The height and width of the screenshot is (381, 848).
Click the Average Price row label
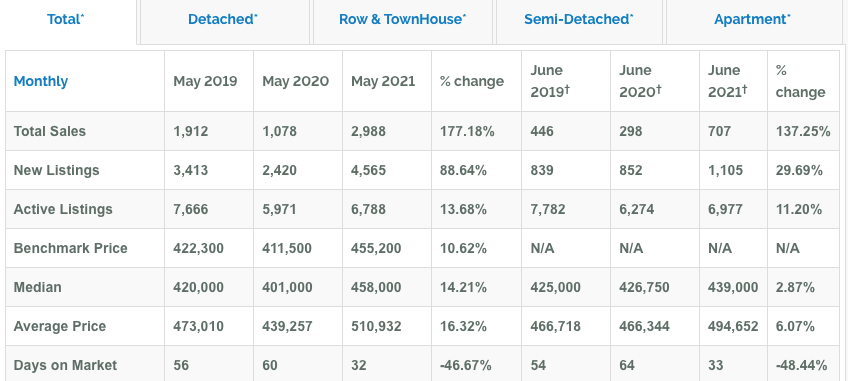[59, 326]
